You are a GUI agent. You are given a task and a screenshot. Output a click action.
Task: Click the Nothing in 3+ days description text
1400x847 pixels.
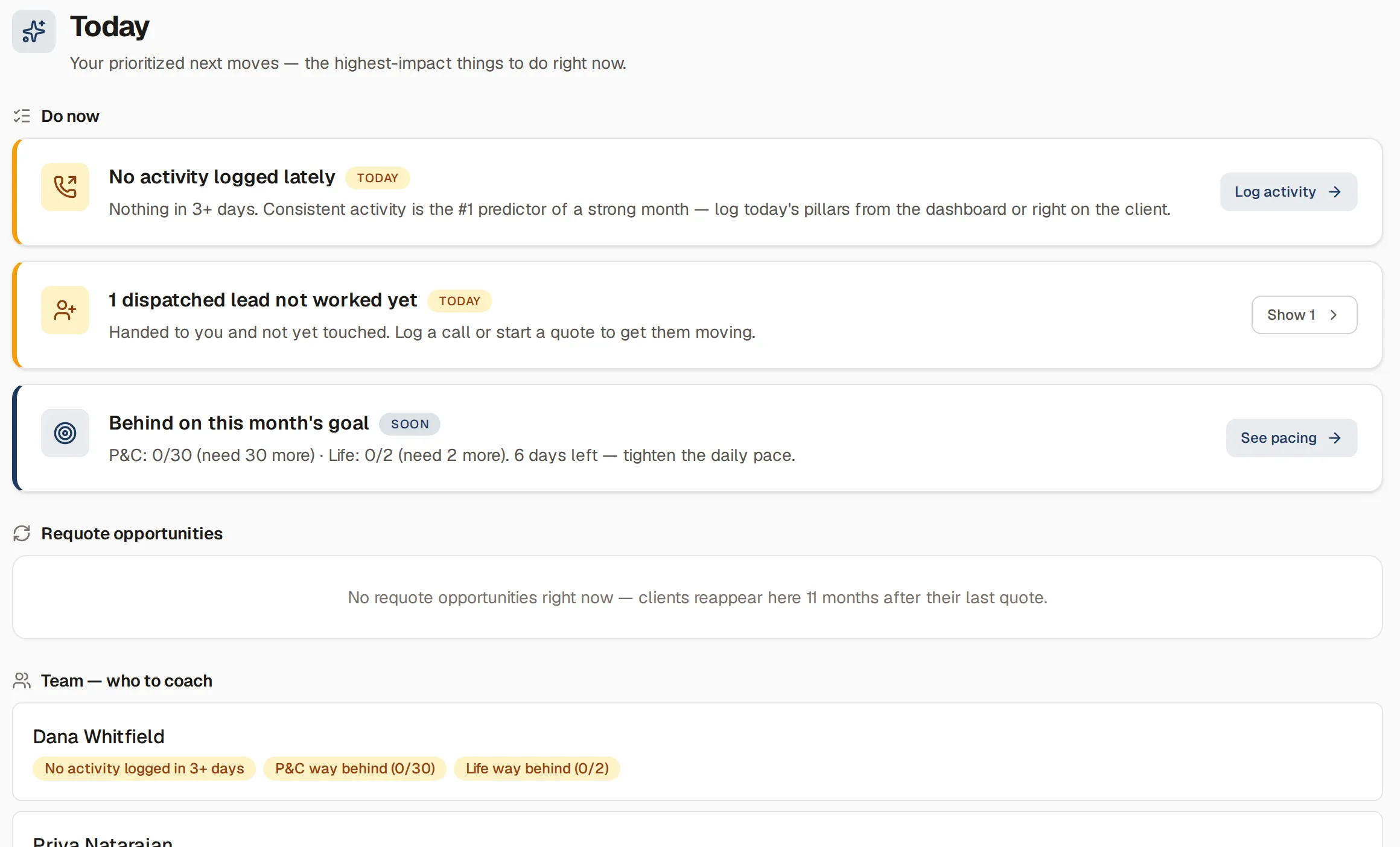[640, 209]
